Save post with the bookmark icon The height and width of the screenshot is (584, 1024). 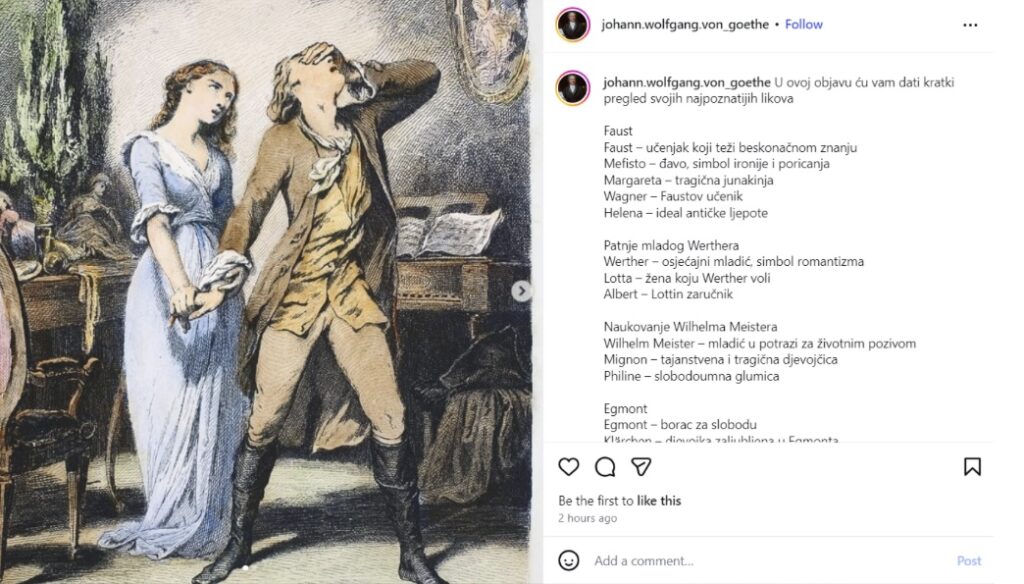972,466
